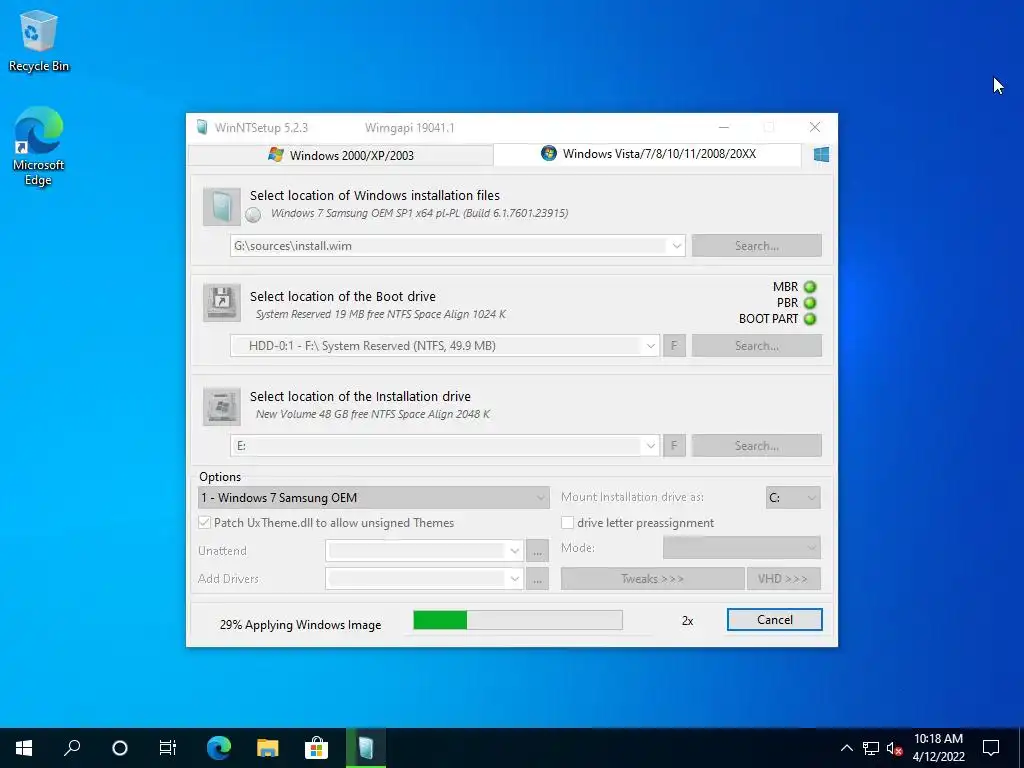Open the Recycle Bin desktop icon
Image resolution: width=1024 pixels, height=768 pixels.
point(39,40)
